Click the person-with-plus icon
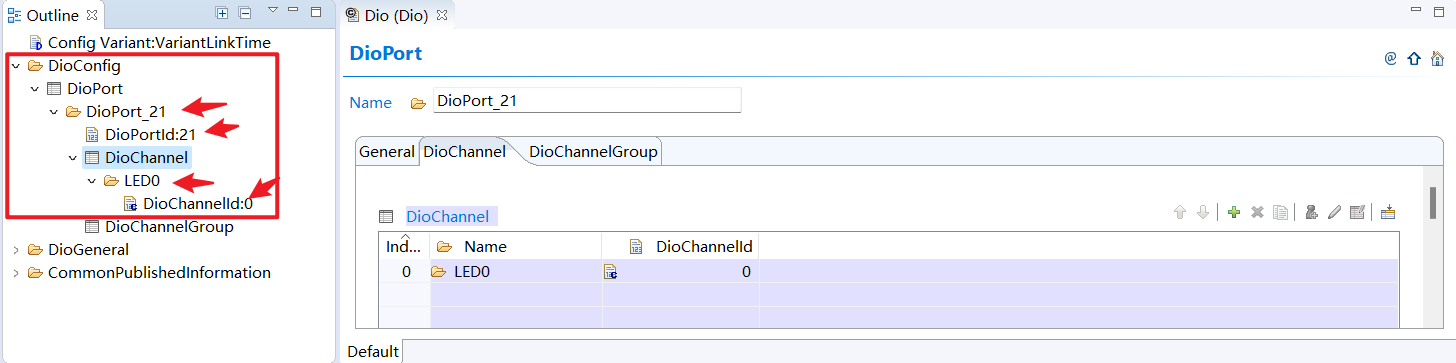Screen dimensions: 1456x363 pyautogui.click(x=1311, y=212)
